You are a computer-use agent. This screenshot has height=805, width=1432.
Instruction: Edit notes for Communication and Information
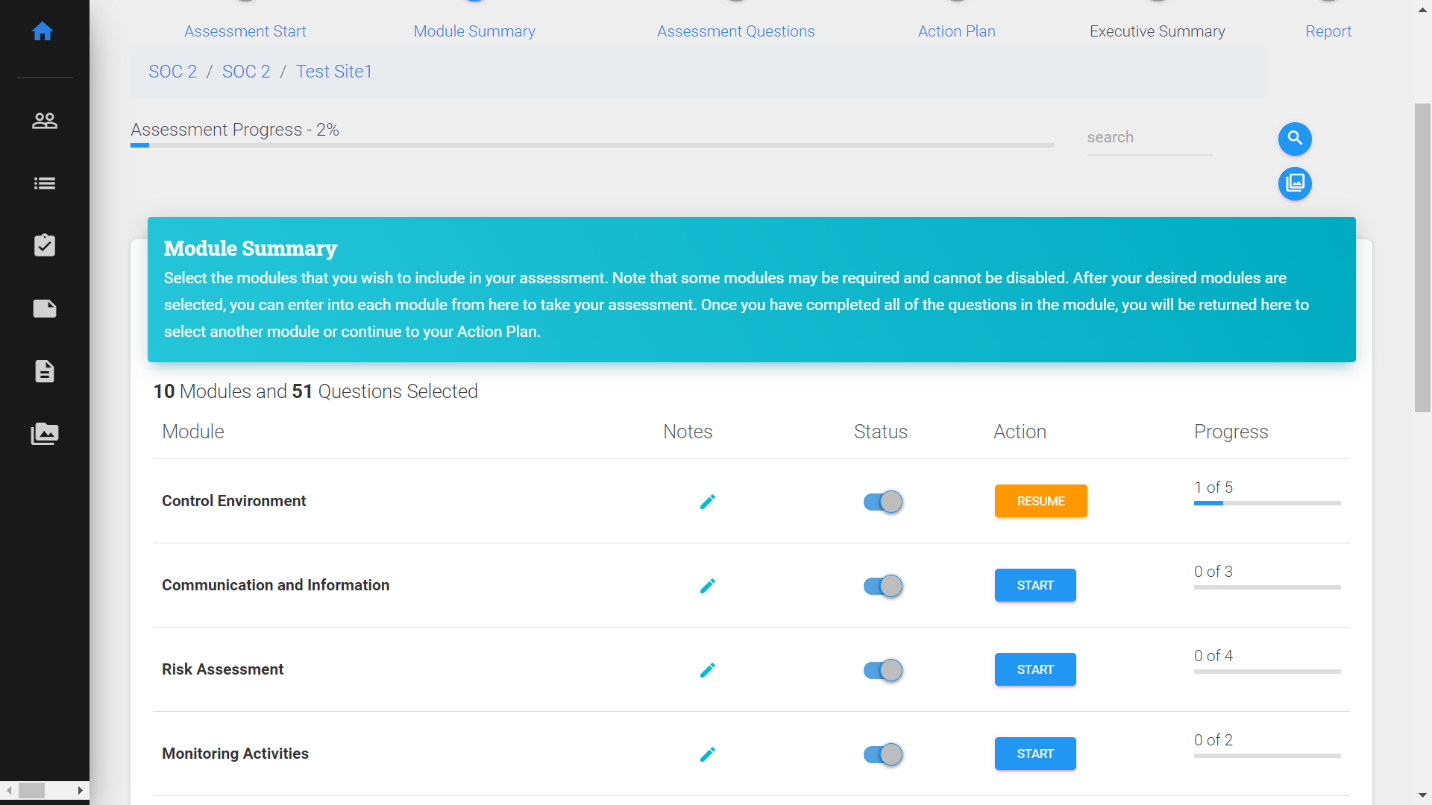(x=708, y=586)
